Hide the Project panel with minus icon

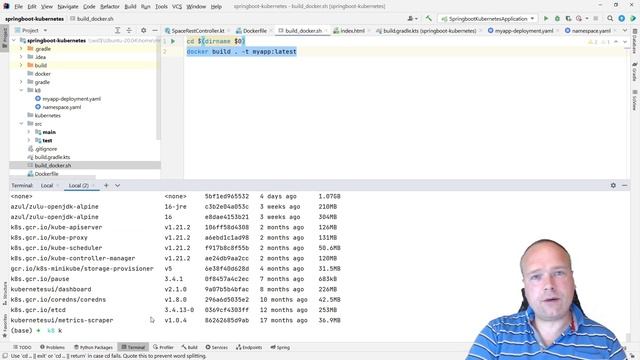[155, 30]
